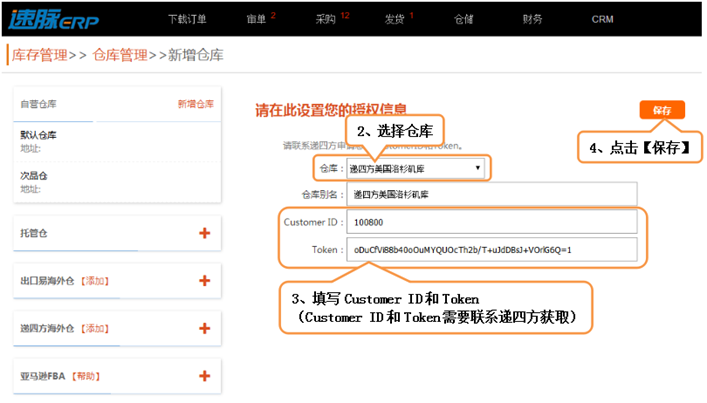Screen dimensions: 707x403
Task: Click the plus icon beside 出口易海外仓
Action: click(x=204, y=281)
